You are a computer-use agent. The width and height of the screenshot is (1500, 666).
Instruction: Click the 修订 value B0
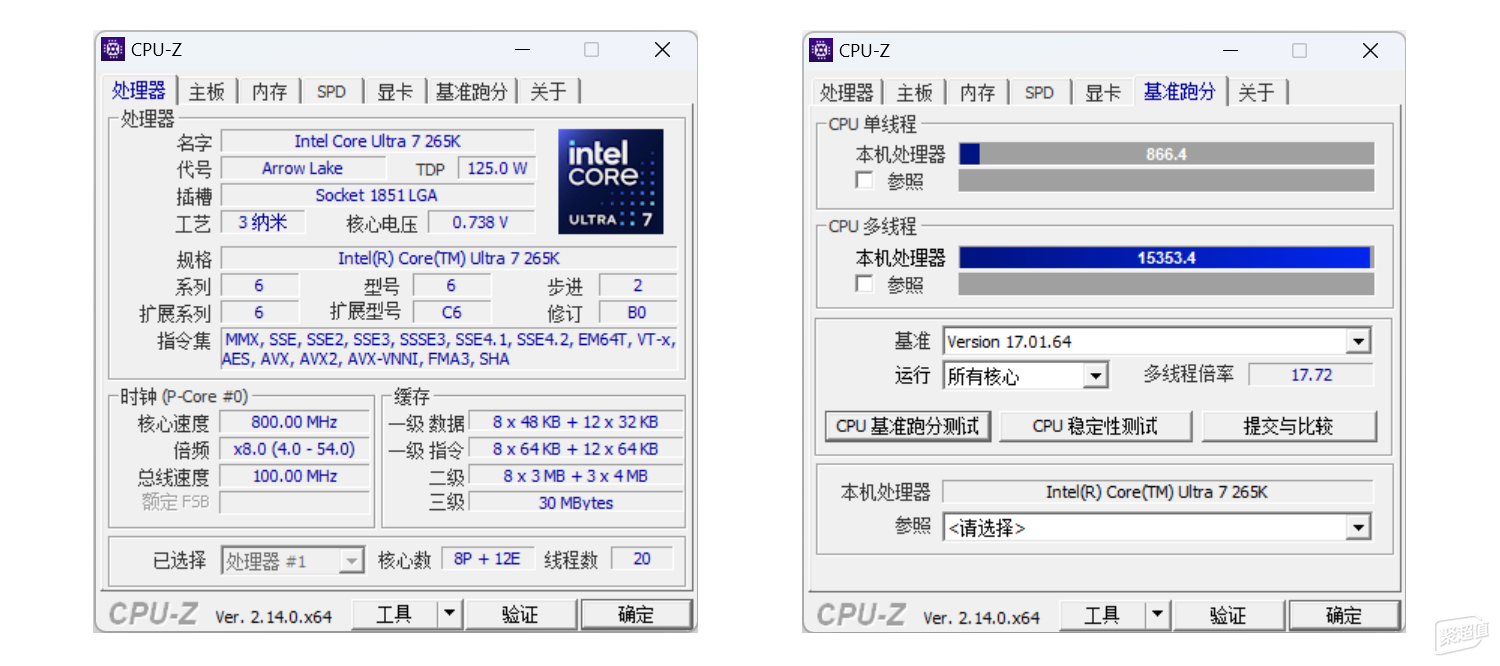638,312
